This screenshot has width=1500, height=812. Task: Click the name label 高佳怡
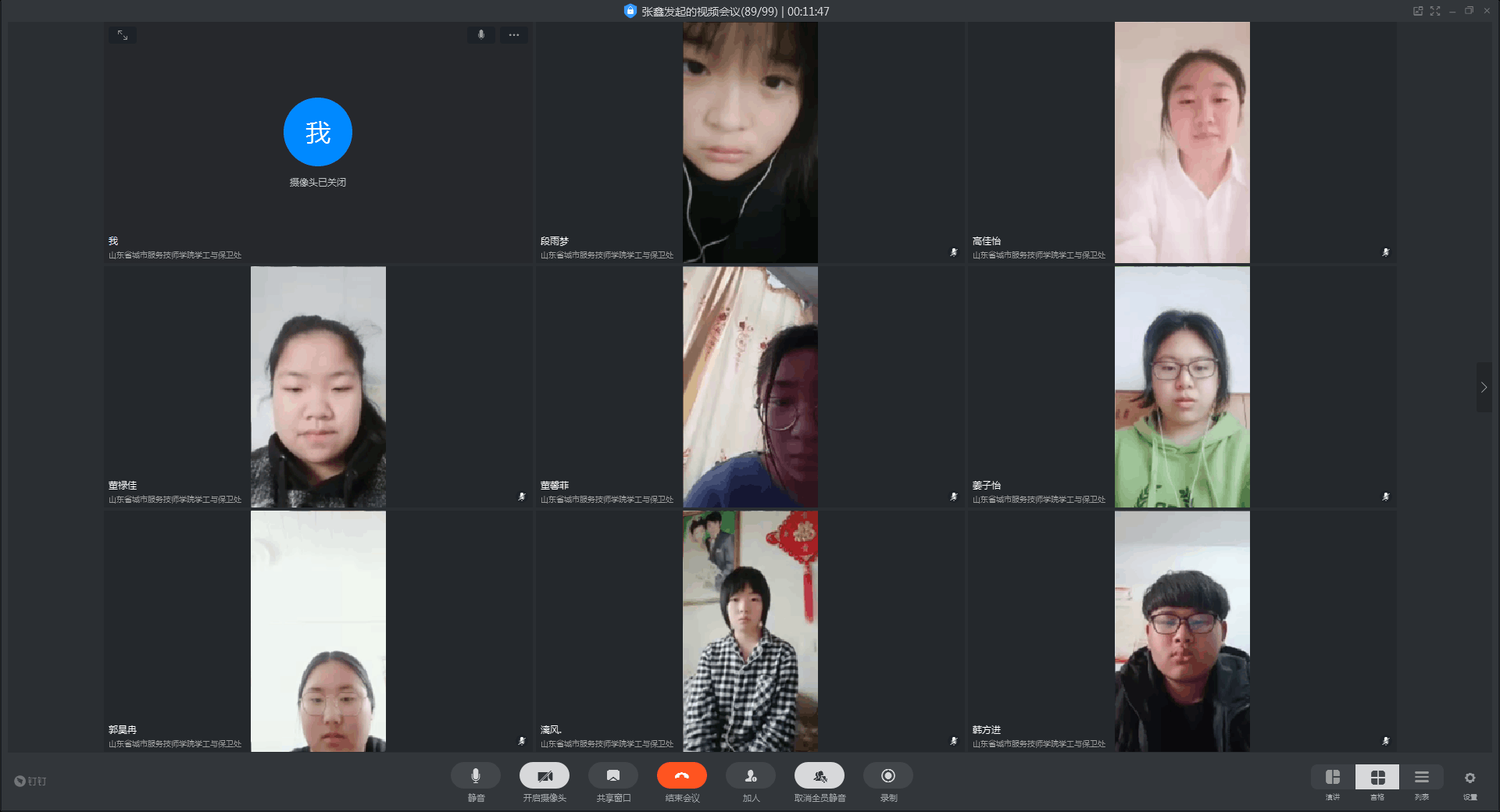pos(987,241)
